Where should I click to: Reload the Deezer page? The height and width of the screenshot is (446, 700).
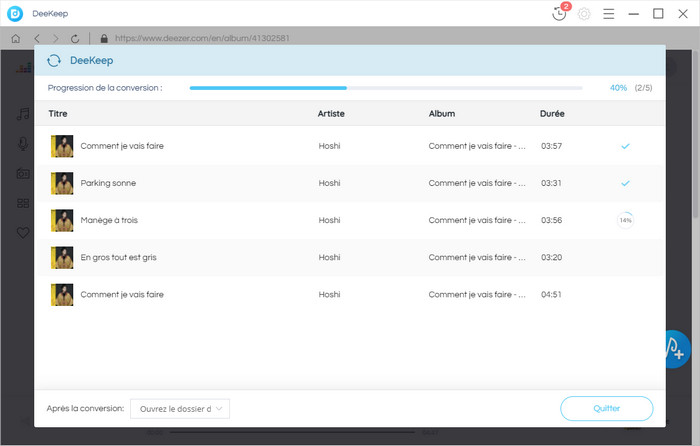pos(75,38)
